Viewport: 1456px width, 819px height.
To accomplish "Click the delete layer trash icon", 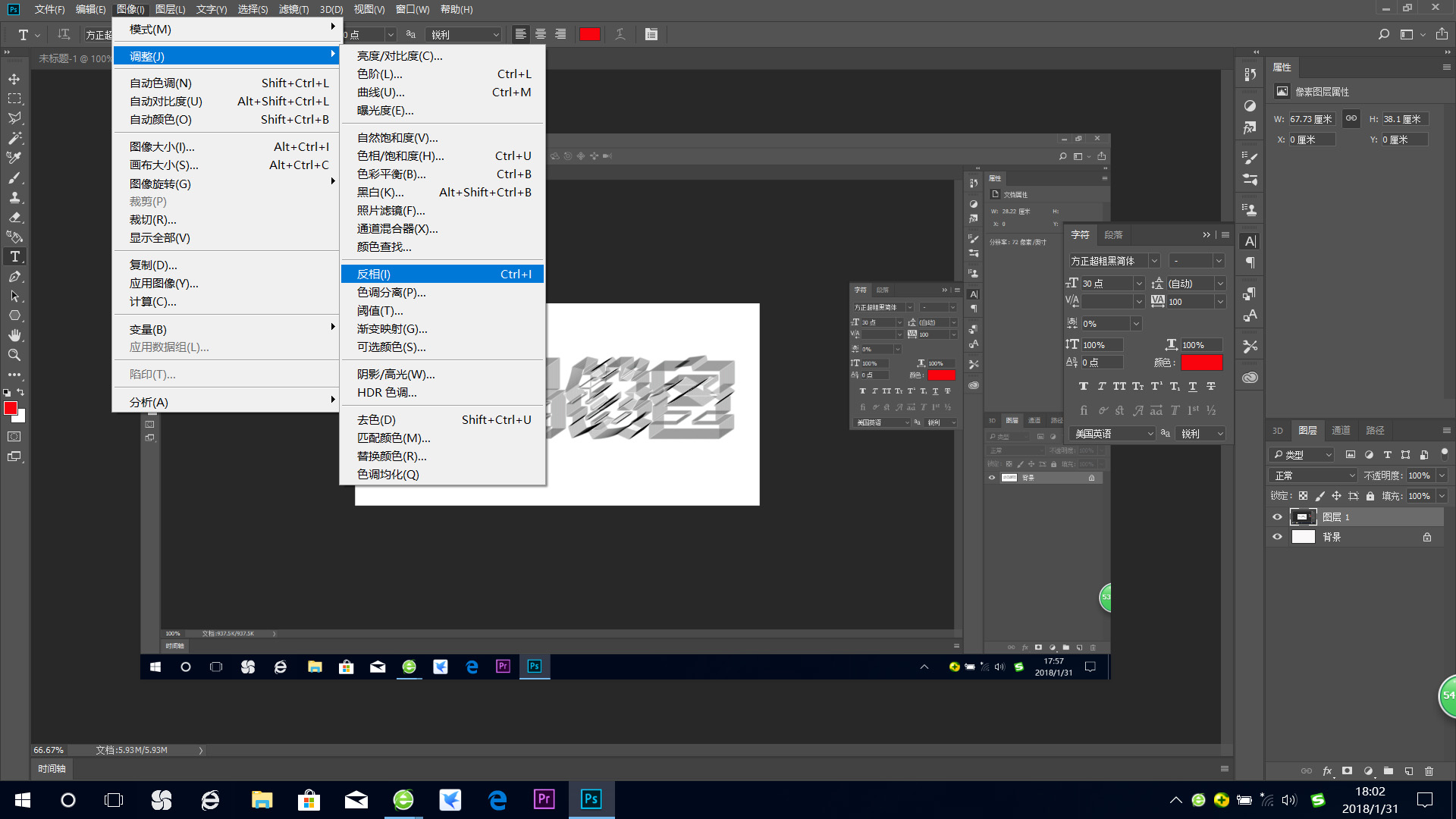I will click(1429, 771).
